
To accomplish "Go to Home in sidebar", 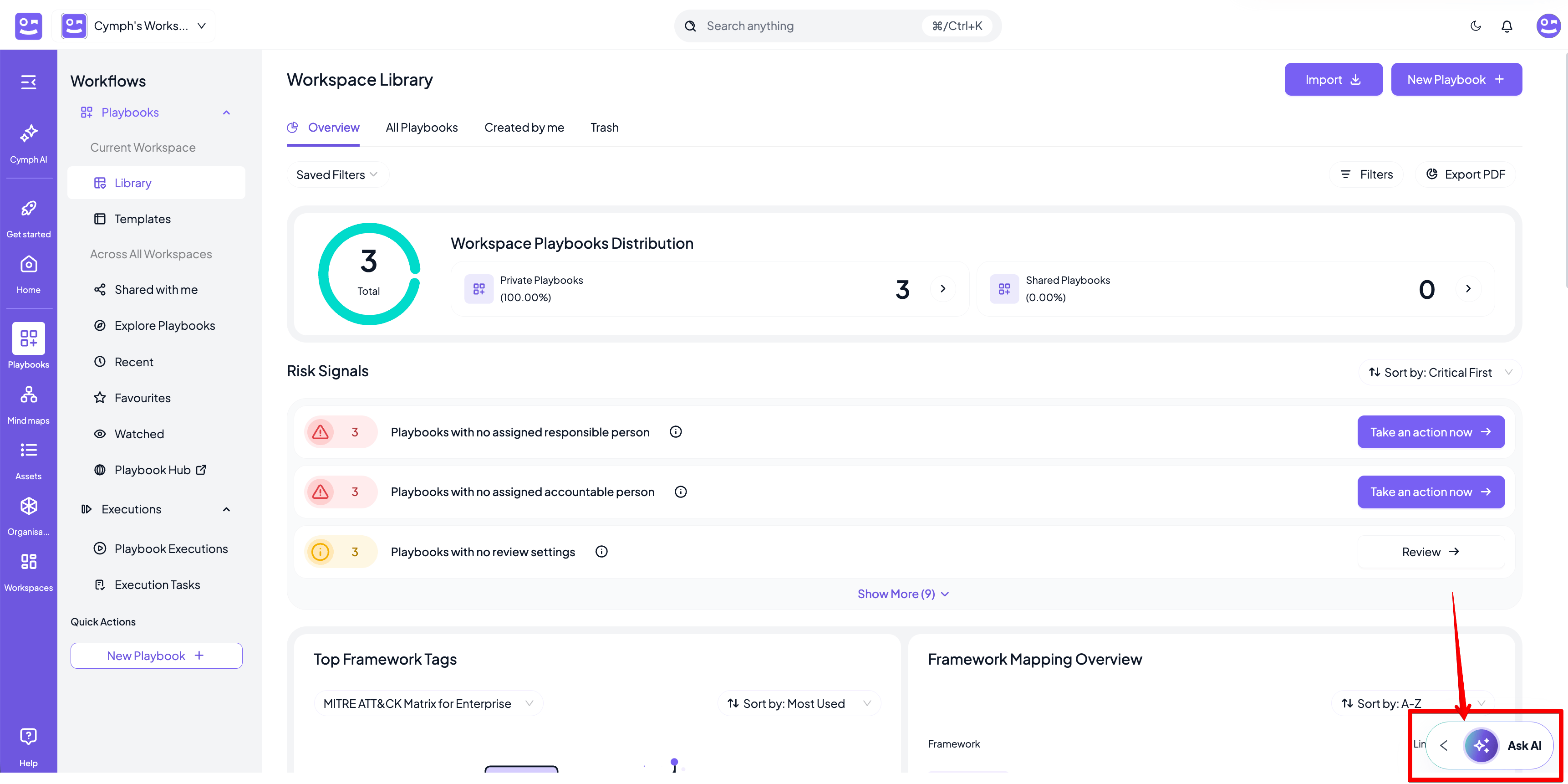I will pyautogui.click(x=29, y=274).
